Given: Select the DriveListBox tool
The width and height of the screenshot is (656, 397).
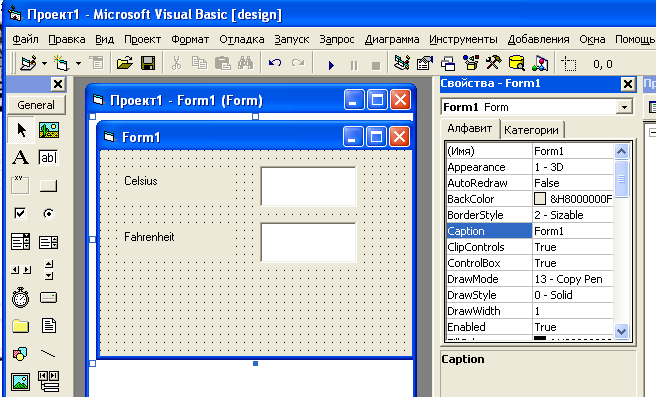Looking at the screenshot, I should [49, 298].
